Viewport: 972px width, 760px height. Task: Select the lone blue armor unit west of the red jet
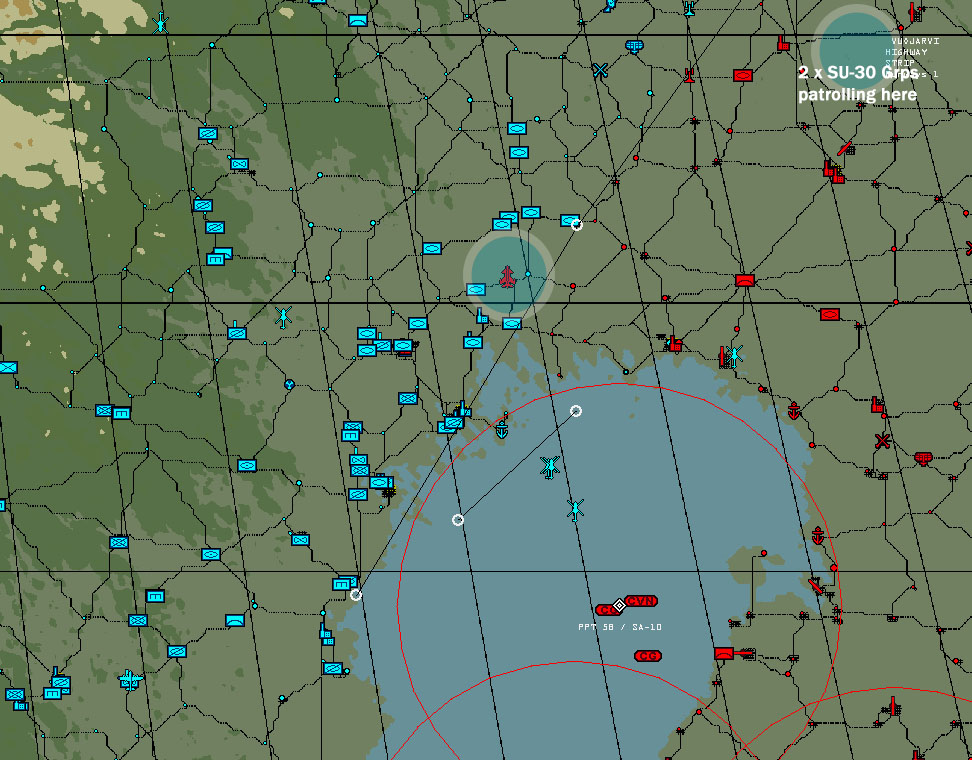click(x=432, y=249)
